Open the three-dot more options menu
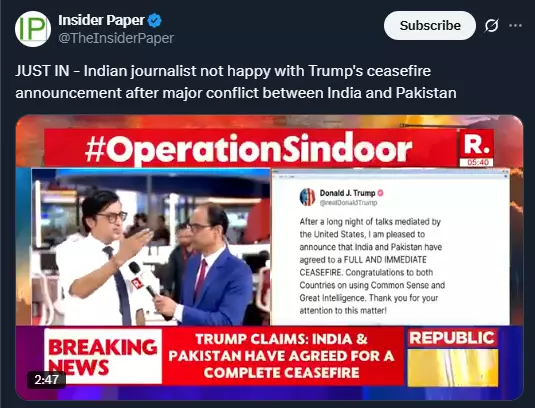The image size is (535, 408). [x=515, y=26]
